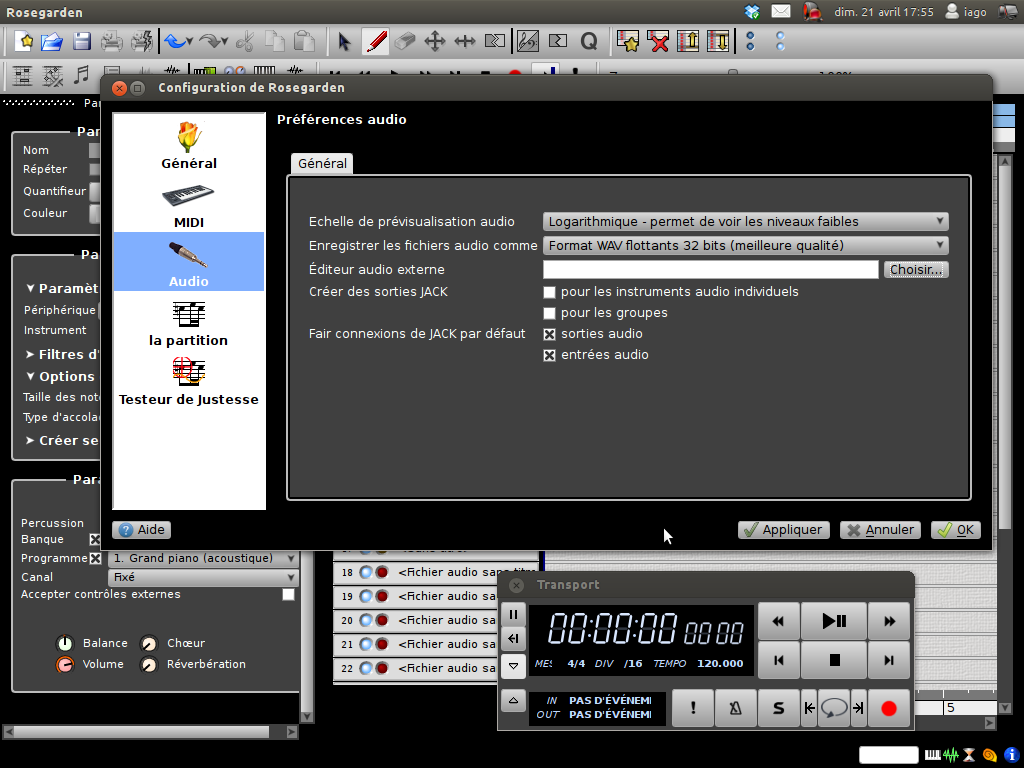This screenshot has height=768, width=1024.
Task: Click the 'Éditeur audio externe' text field
Action: (x=711, y=269)
